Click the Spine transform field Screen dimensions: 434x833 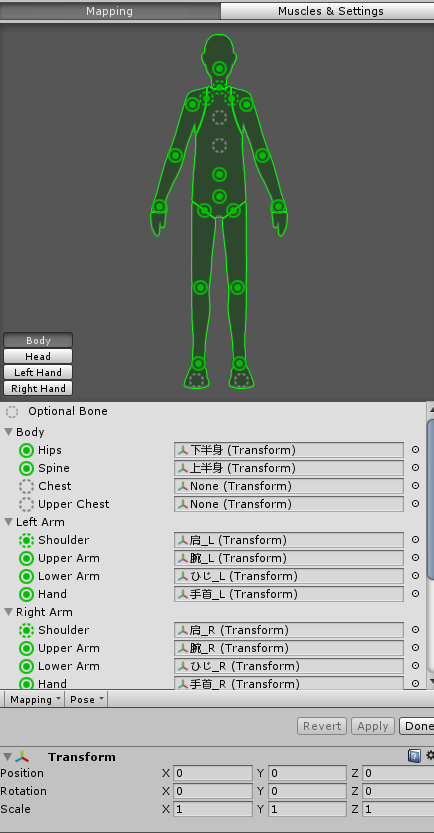point(288,468)
